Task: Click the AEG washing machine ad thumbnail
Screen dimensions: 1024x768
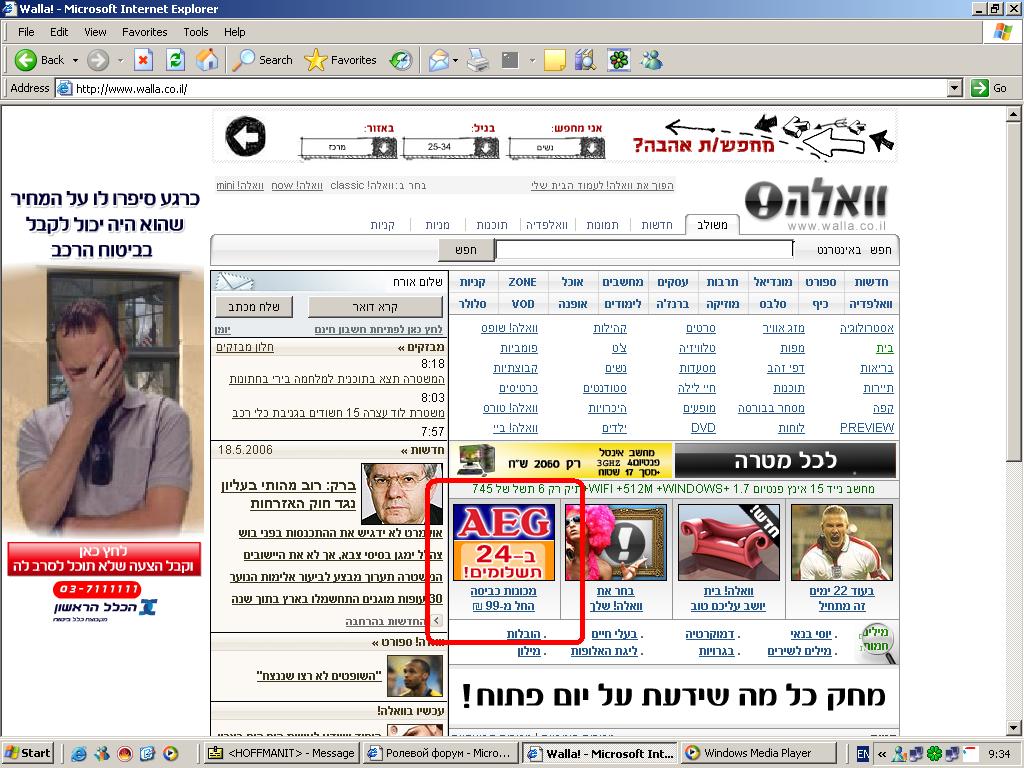Action: click(504, 542)
